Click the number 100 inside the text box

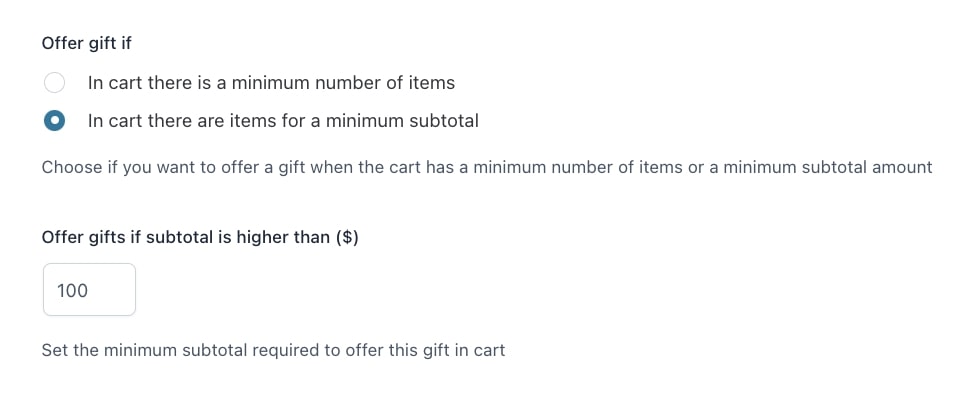click(x=72, y=291)
